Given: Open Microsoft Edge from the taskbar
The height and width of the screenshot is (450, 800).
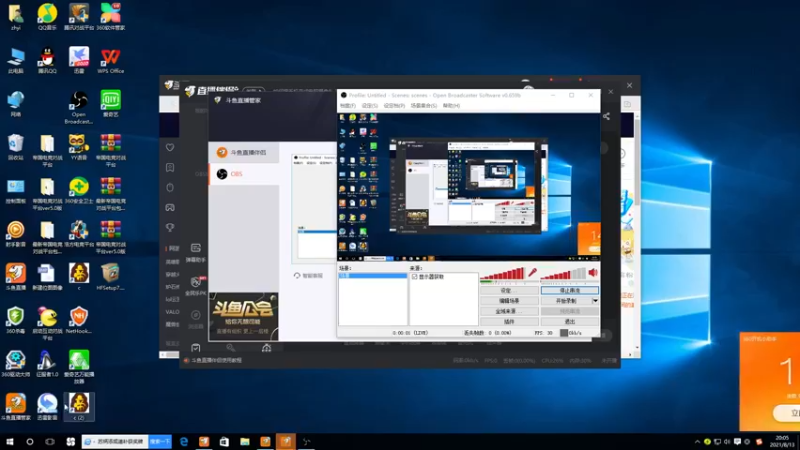Looking at the screenshot, I should coord(184,442).
